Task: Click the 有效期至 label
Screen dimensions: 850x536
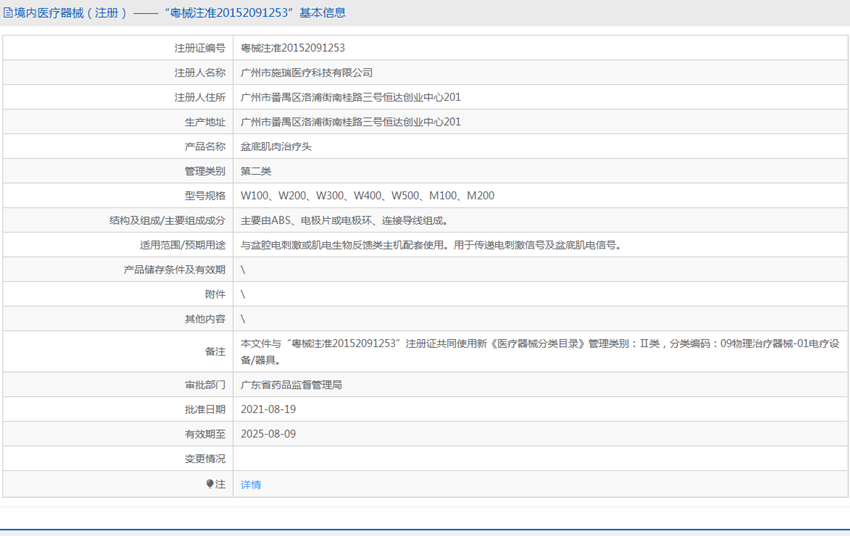Action: (205, 434)
